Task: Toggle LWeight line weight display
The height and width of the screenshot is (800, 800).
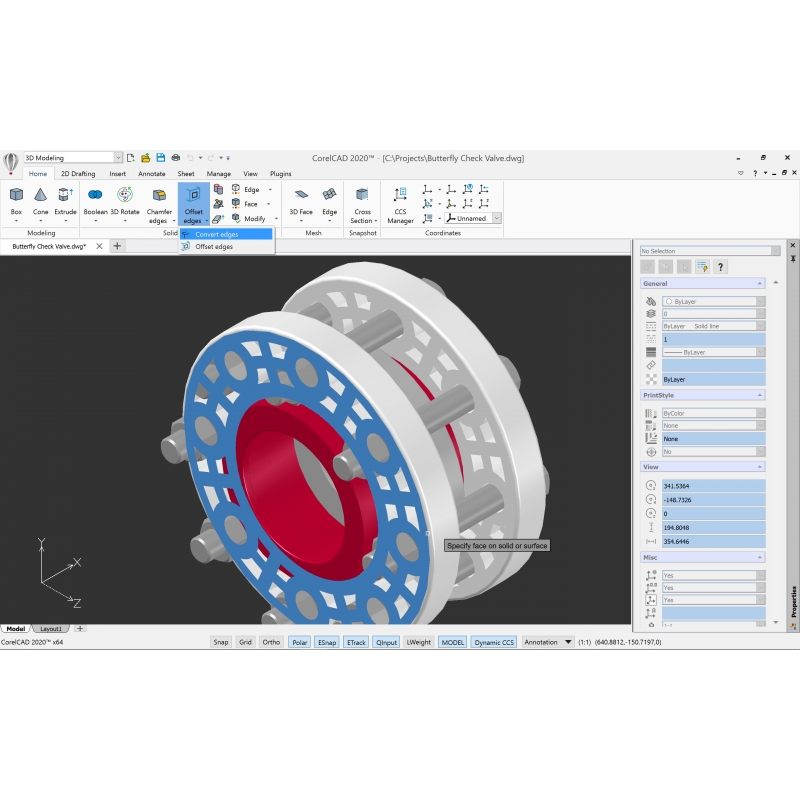Action: coord(419,642)
